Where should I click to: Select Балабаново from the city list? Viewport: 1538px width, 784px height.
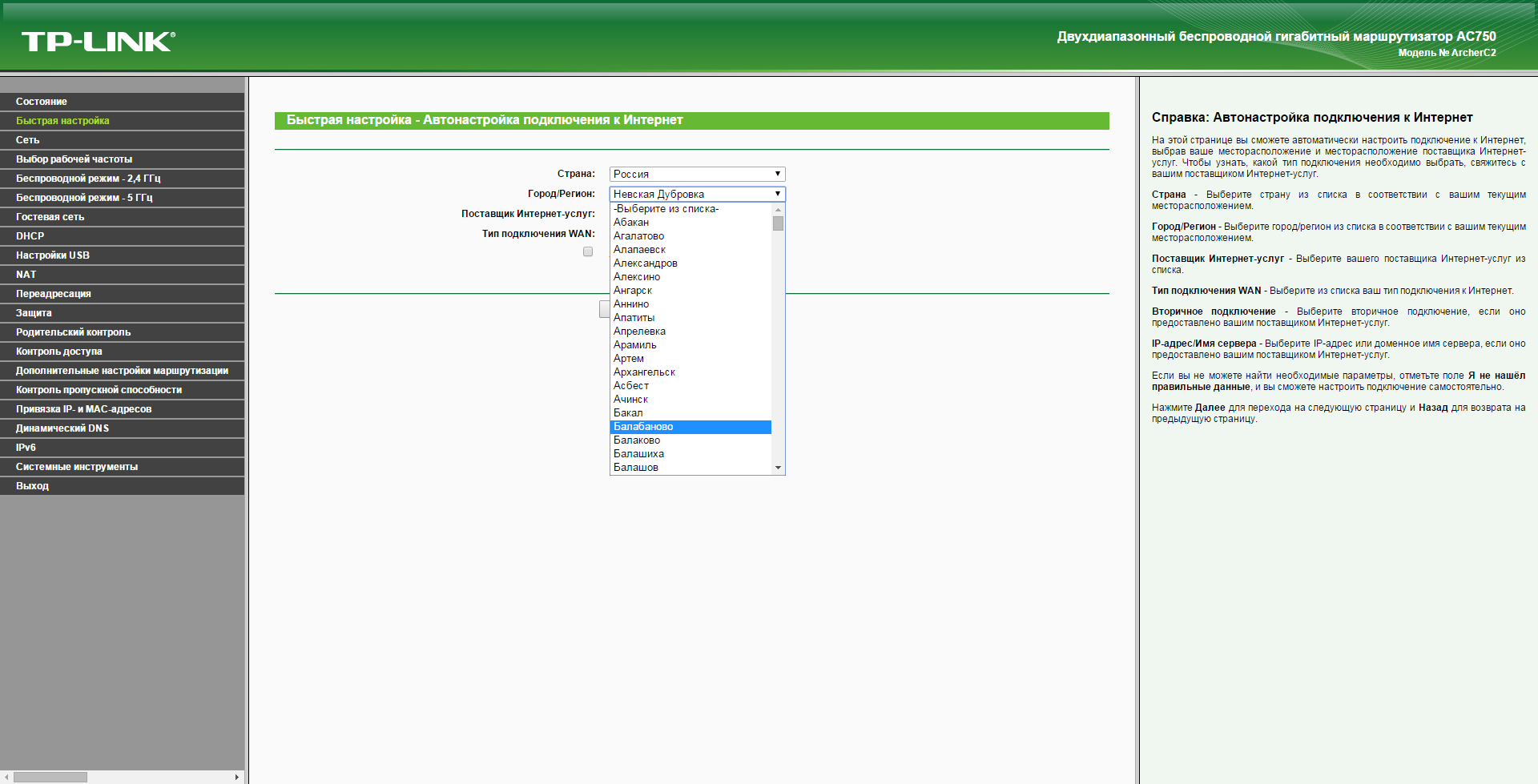point(643,427)
